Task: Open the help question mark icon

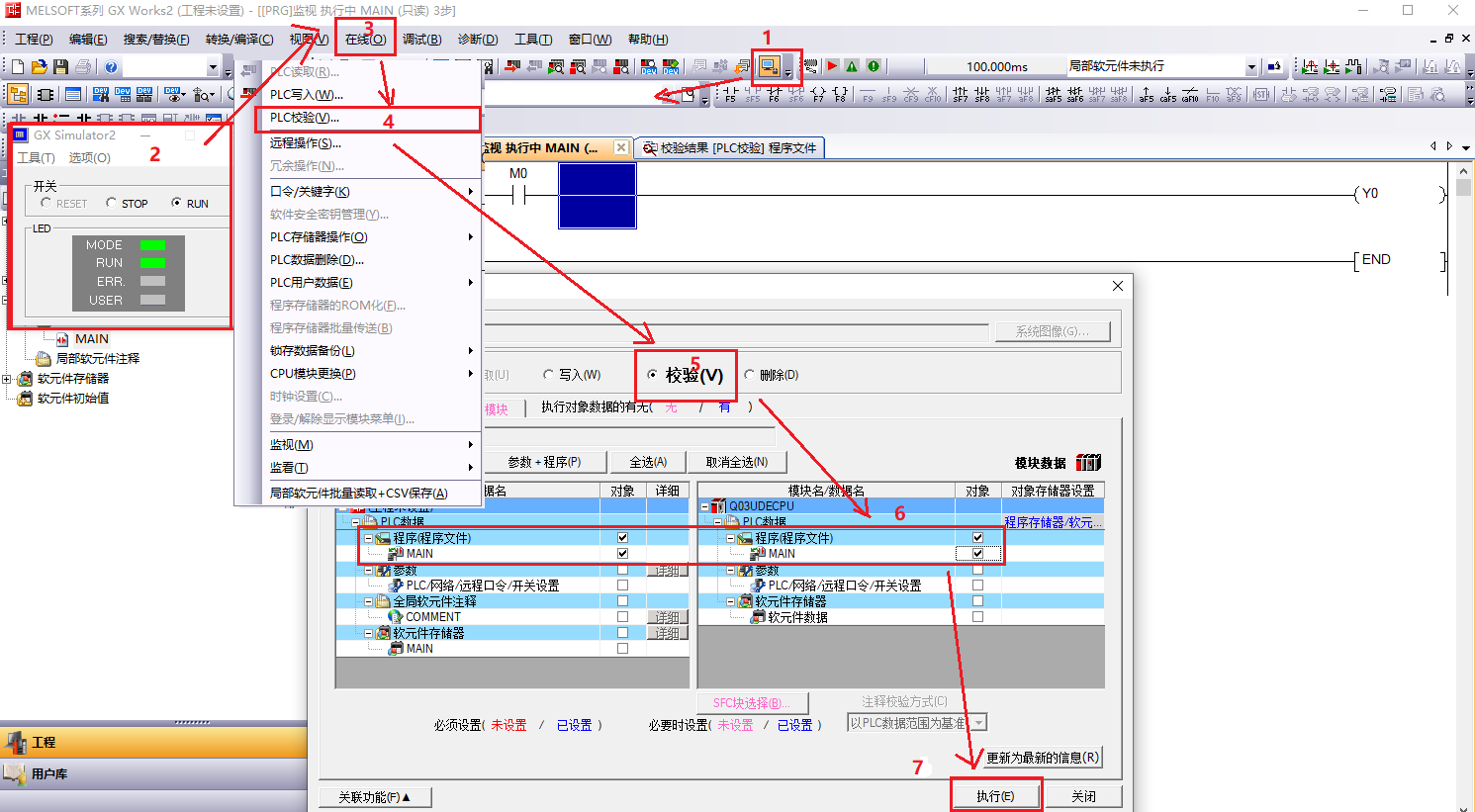Action: click(x=111, y=67)
